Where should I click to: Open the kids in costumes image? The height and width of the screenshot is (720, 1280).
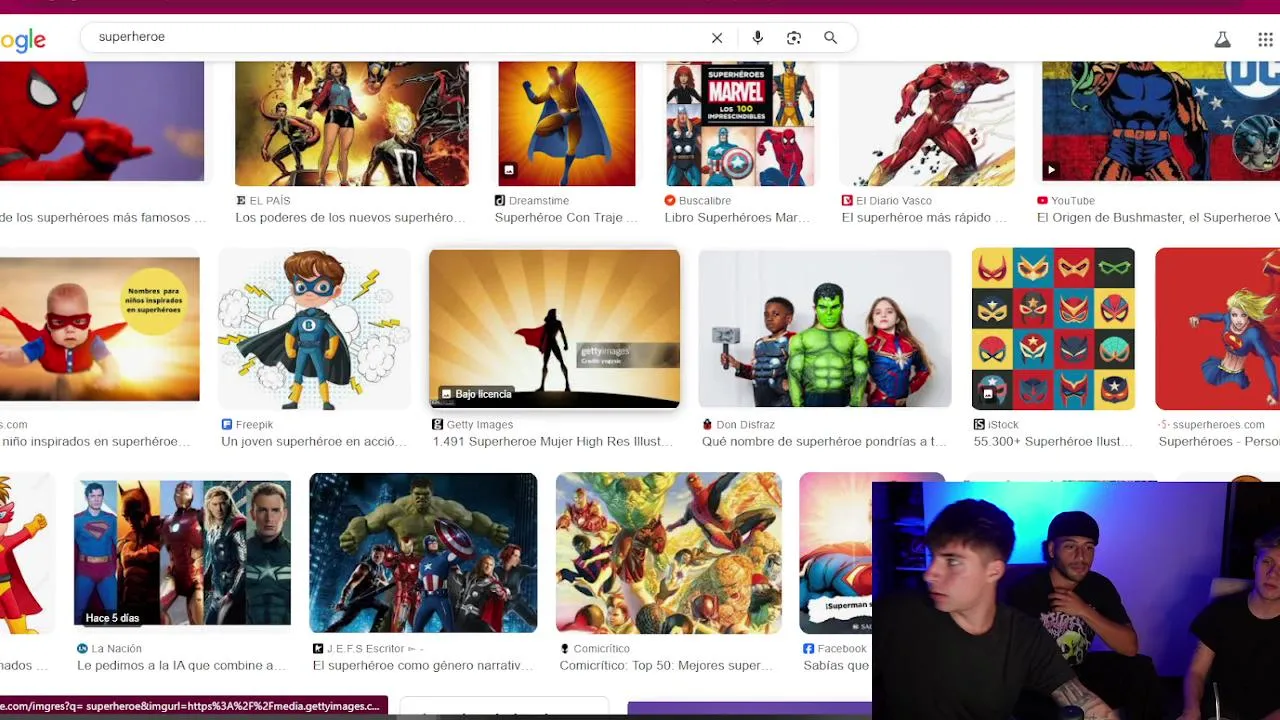click(x=824, y=329)
